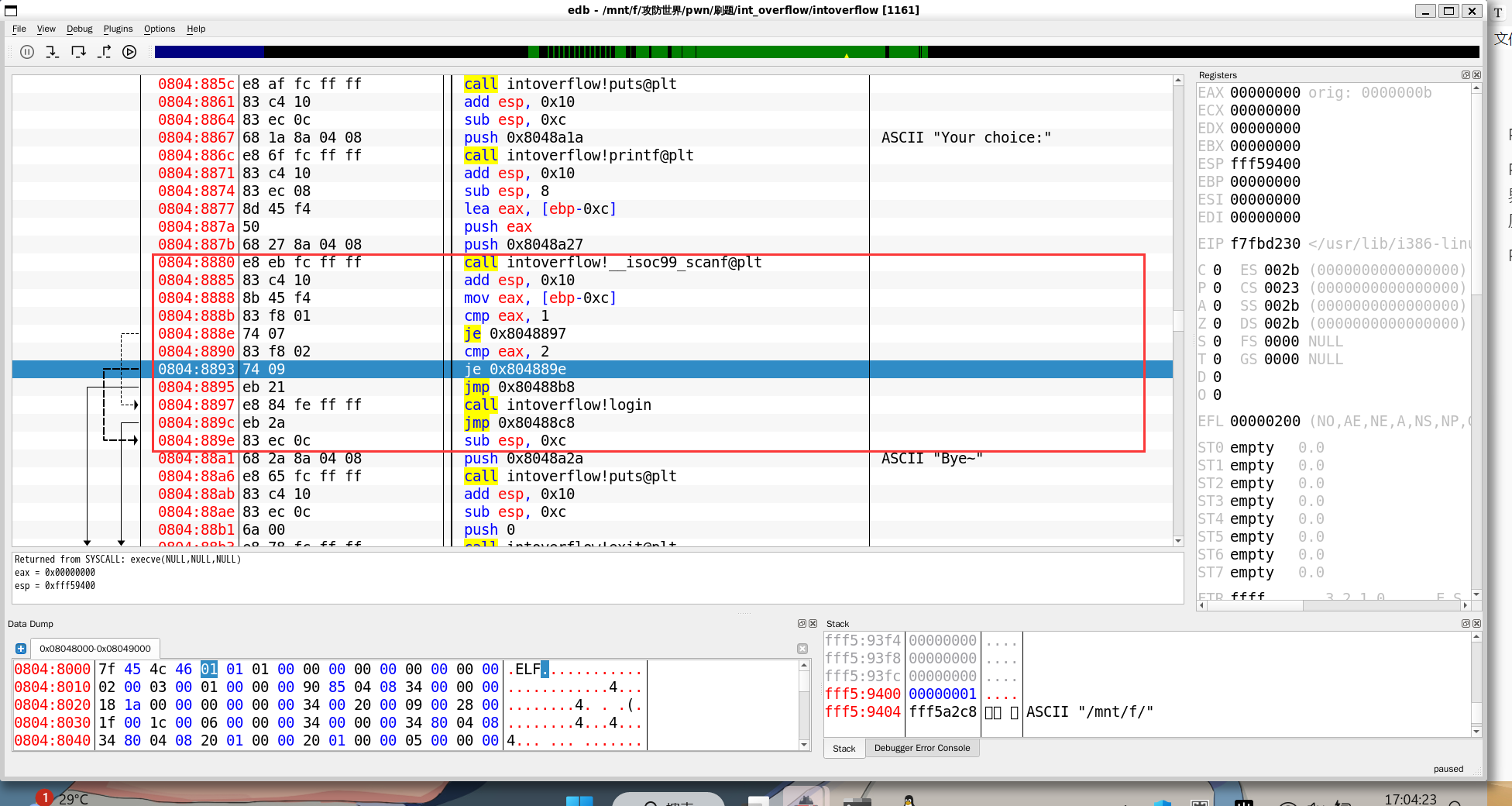The height and width of the screenshot is (806, 1512).
Task: Open the Options menu
Action: [160, 29]
